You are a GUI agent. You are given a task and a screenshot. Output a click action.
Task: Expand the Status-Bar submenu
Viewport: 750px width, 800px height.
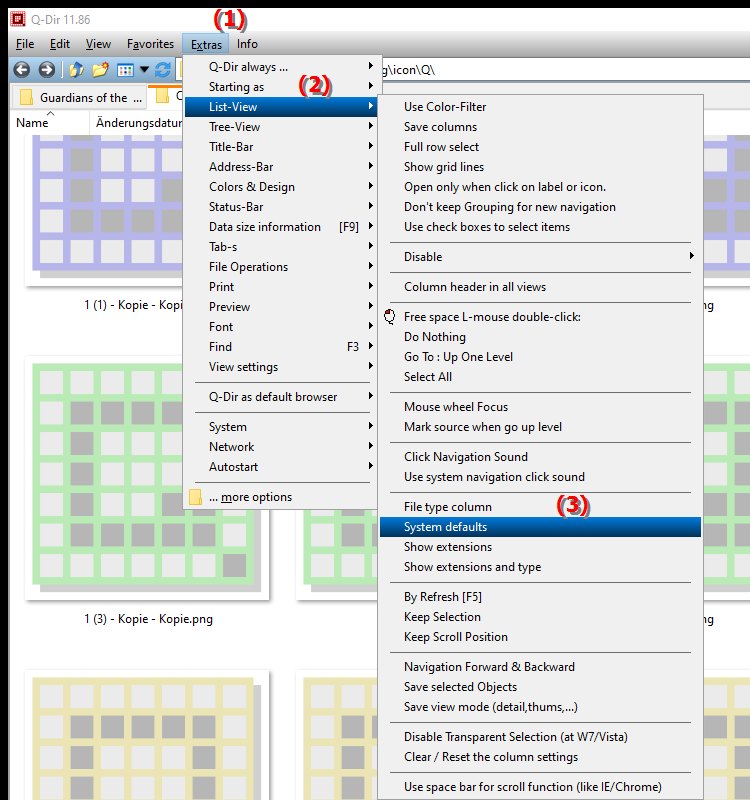point(280,207)
